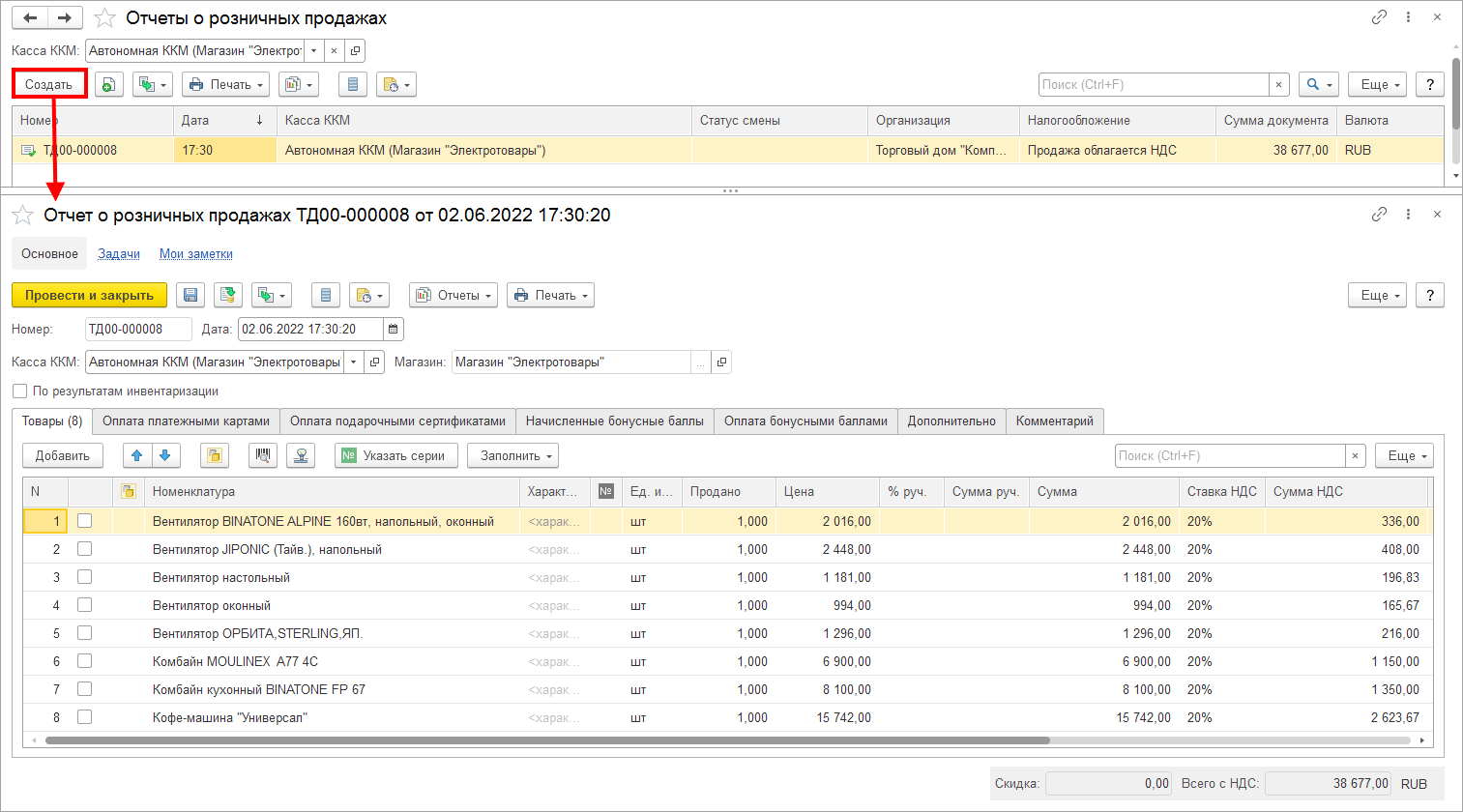Go forward with the right arrow button
The image size is (1463, 812).
pos(65,18)
